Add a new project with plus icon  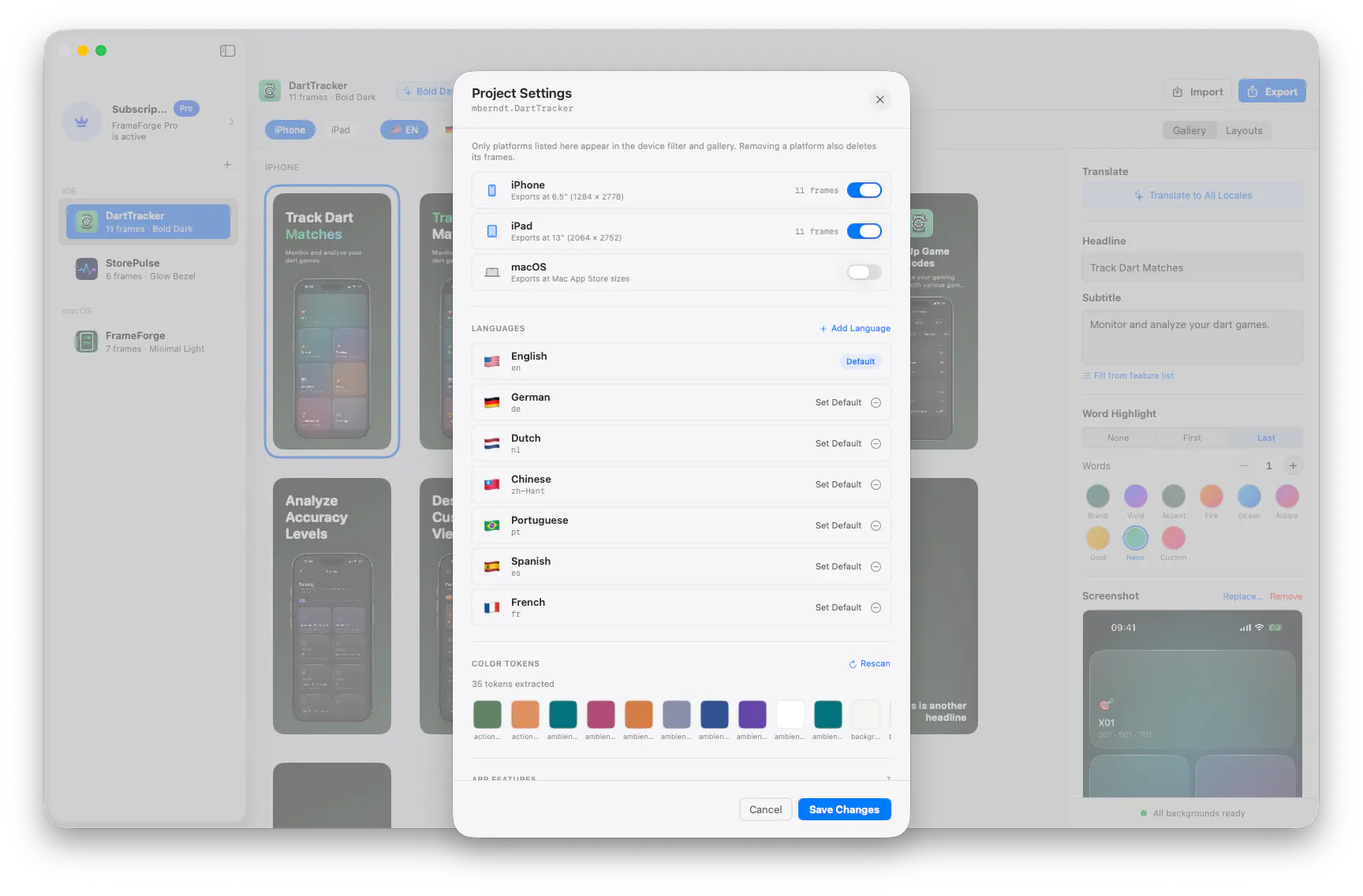227,165
